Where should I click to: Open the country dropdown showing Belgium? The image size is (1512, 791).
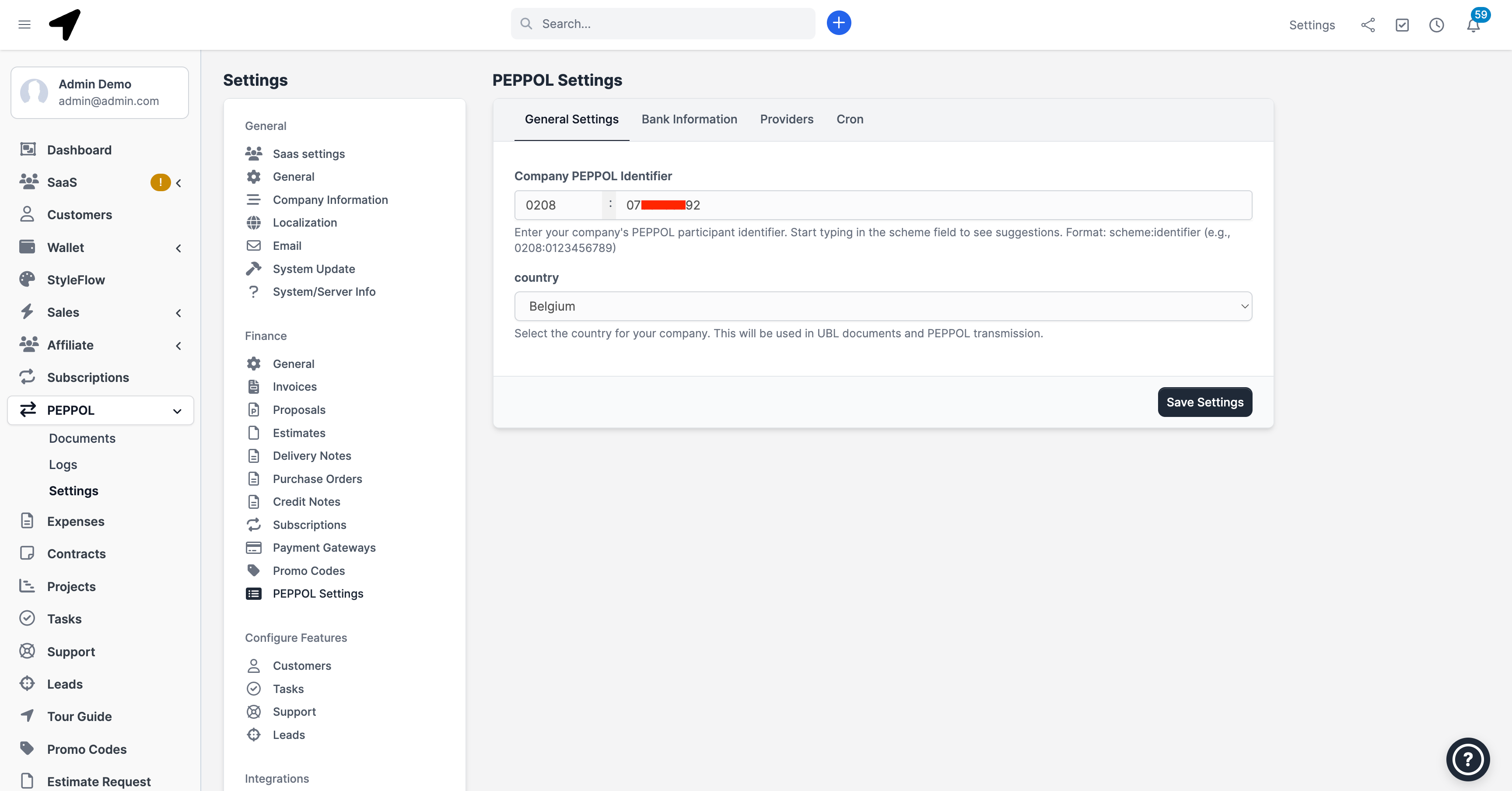click(883, 306)
